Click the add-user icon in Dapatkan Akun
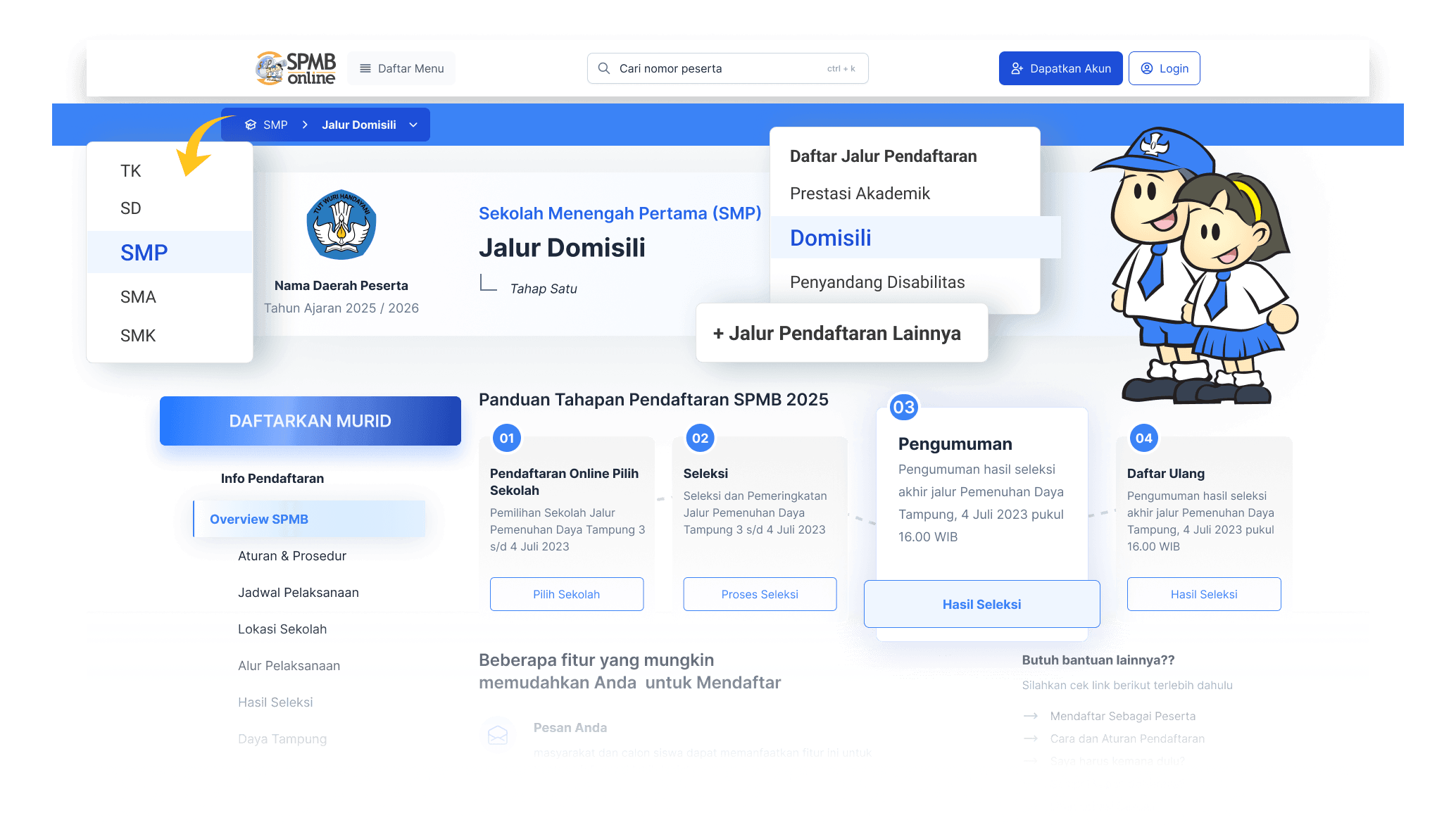Image resolution: width=1456 pixels, height=825 pixels. (x=1017, y=68)
